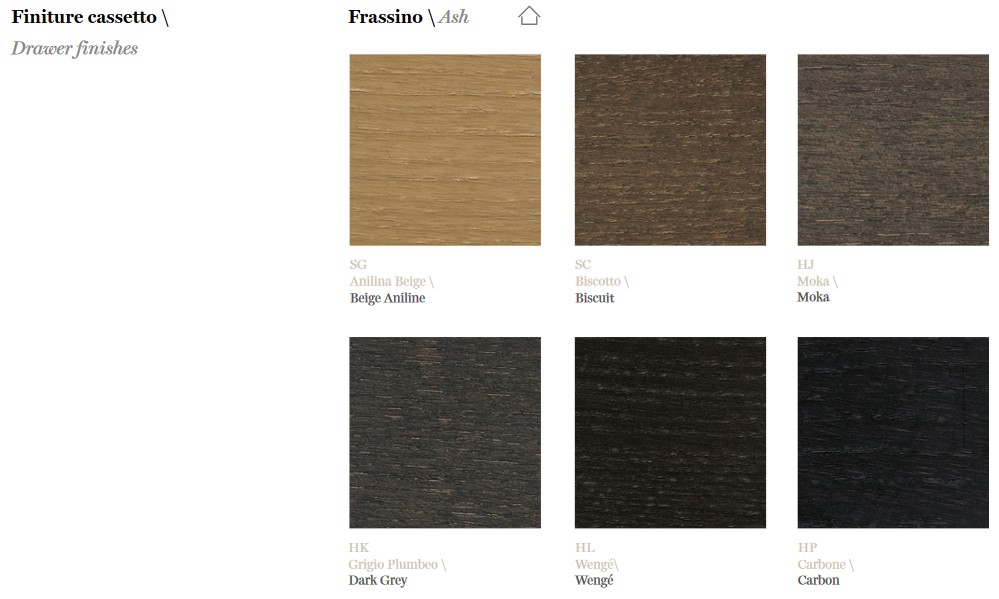Click the Drawer finishes subtitle
This screenshot has height=599, width=999.
[x=75, y=48]
